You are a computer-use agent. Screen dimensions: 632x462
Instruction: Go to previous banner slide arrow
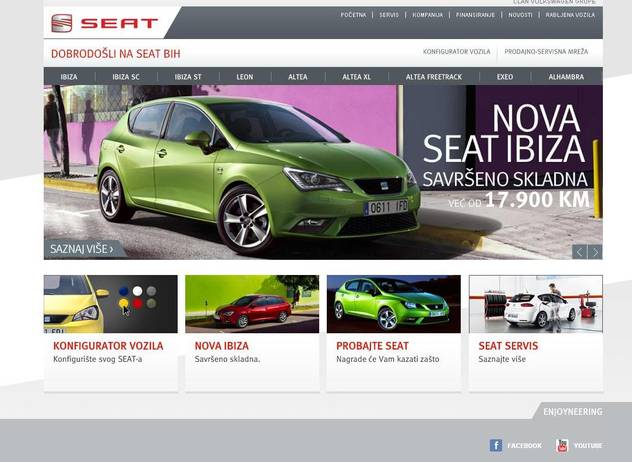point(580,252)
